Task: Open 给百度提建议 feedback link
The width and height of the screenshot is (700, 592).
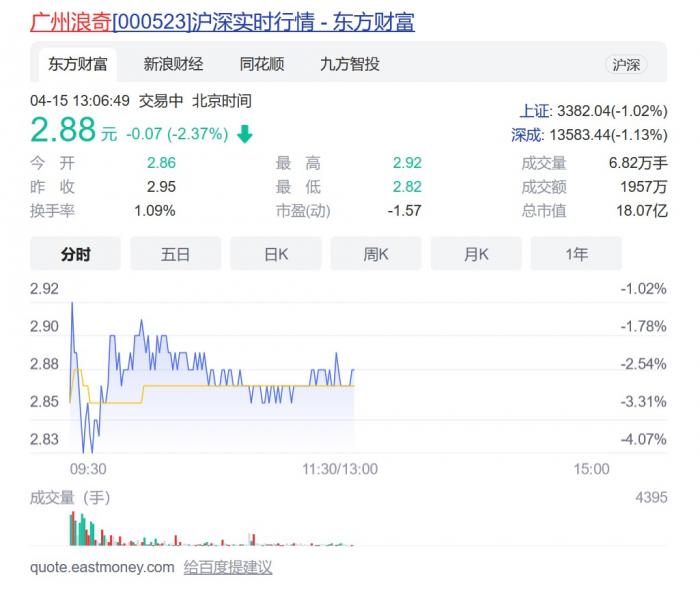Action: [x=228, y=567]
